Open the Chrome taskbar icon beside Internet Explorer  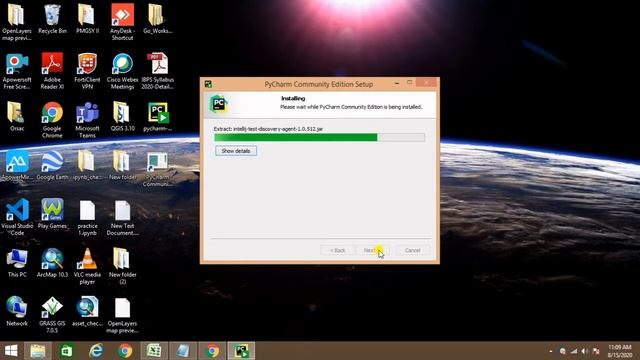click(125, 351)
